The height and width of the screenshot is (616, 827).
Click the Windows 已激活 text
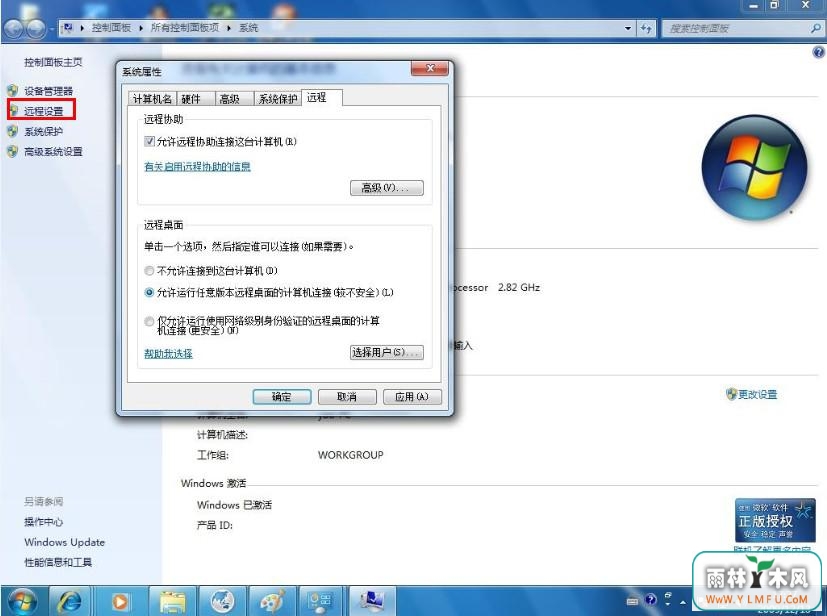(x=234, y=505)
